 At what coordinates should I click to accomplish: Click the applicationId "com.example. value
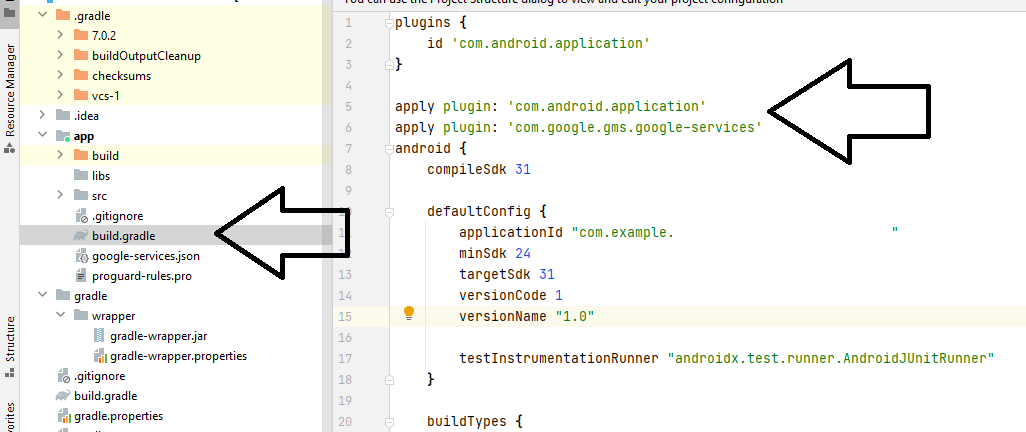click(x=734, y=232)
